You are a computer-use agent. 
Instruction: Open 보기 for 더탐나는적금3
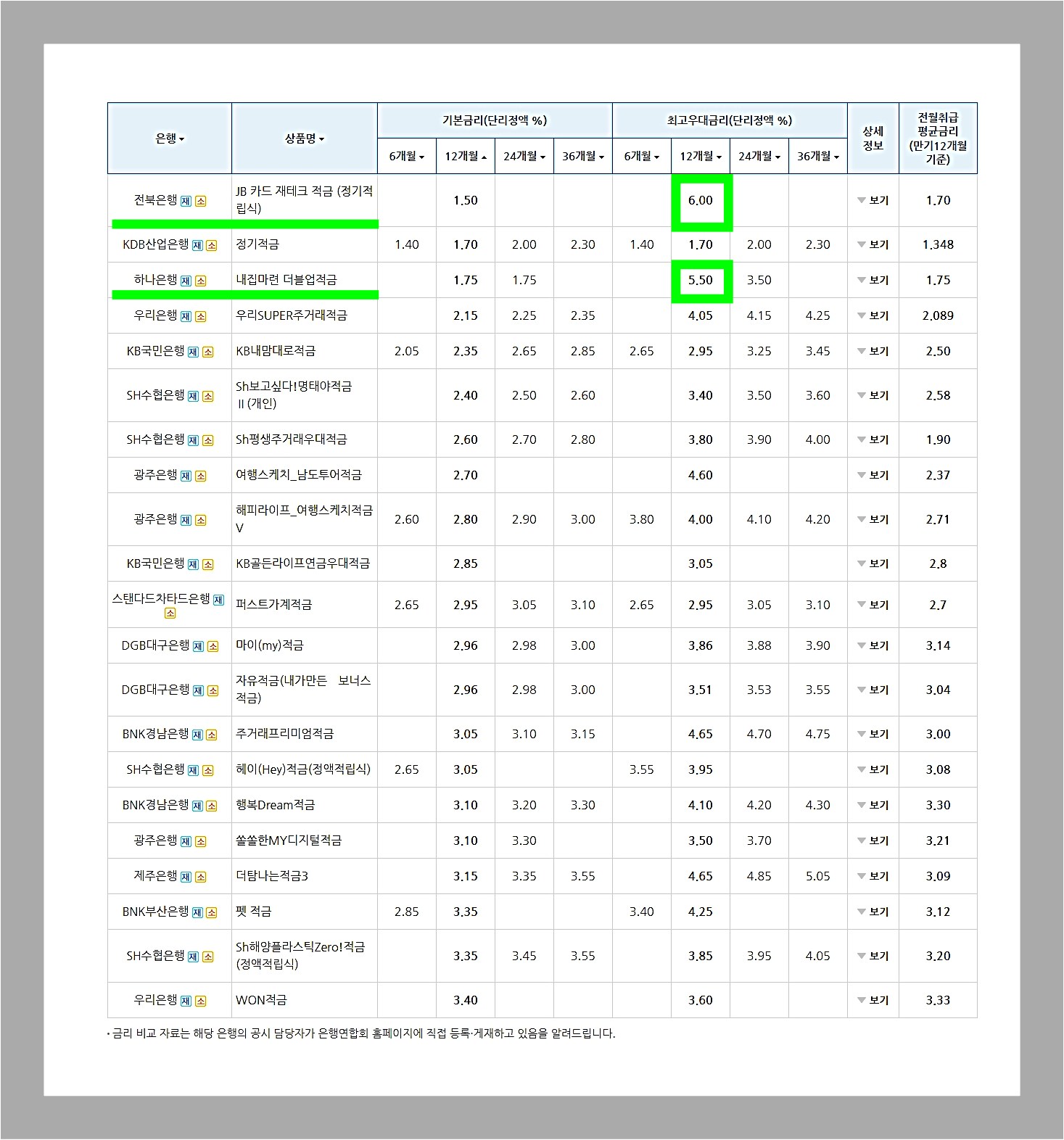pos(873,877)
